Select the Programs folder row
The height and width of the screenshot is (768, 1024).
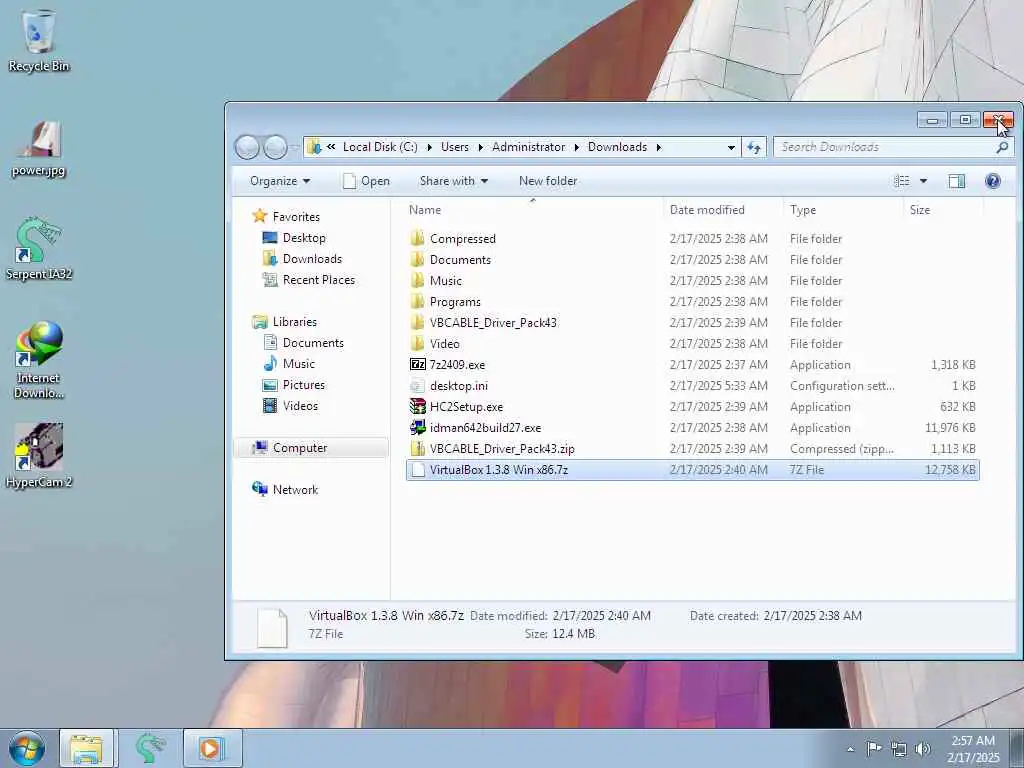point(692,302)
